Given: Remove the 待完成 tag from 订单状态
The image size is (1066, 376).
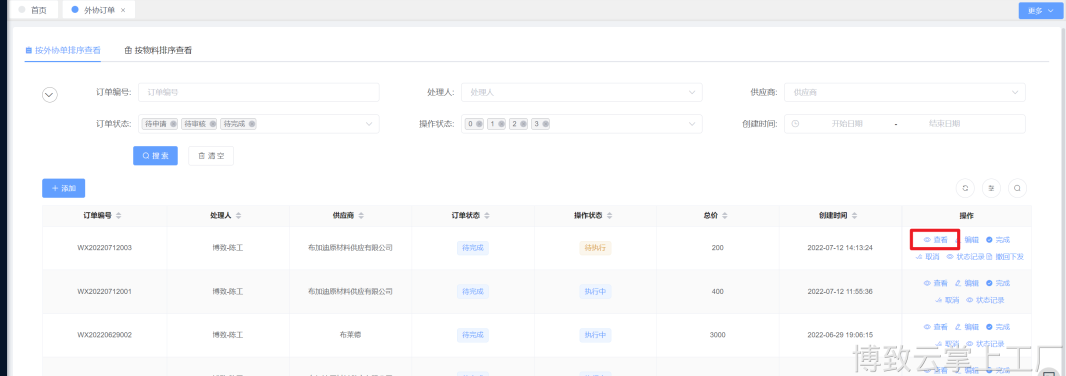Looking at the screenshot, I should point(252,124).
